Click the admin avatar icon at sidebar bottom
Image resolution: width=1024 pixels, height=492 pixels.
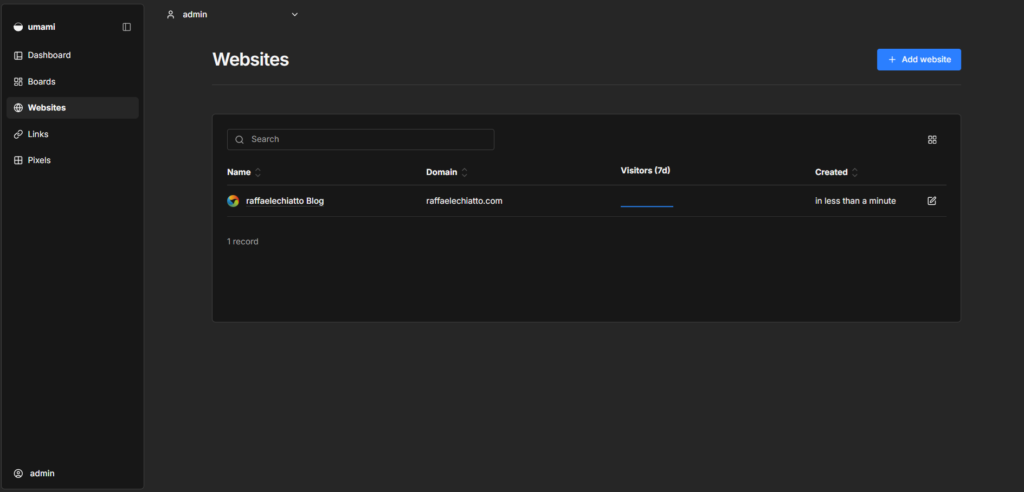click(18, 473)
